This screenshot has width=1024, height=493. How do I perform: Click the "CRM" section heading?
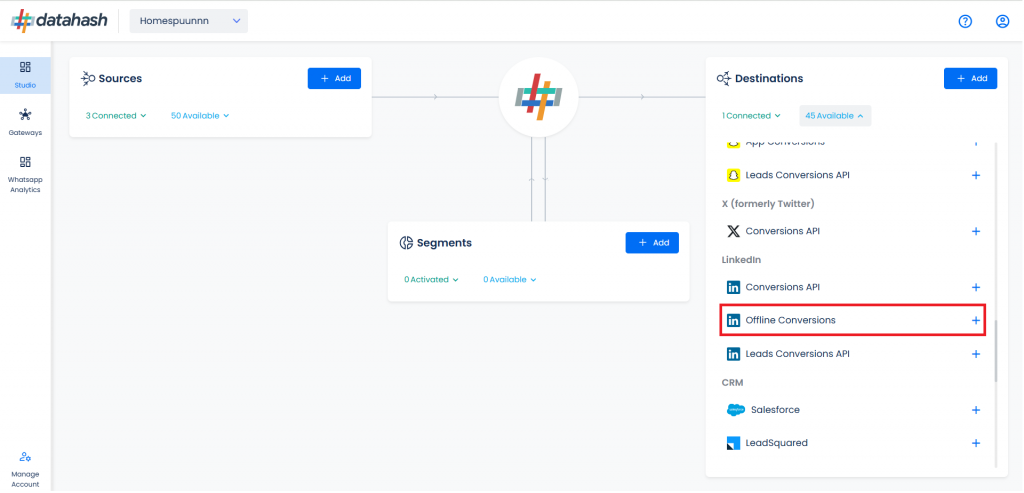pyautogui.click(x=732, y=382)
